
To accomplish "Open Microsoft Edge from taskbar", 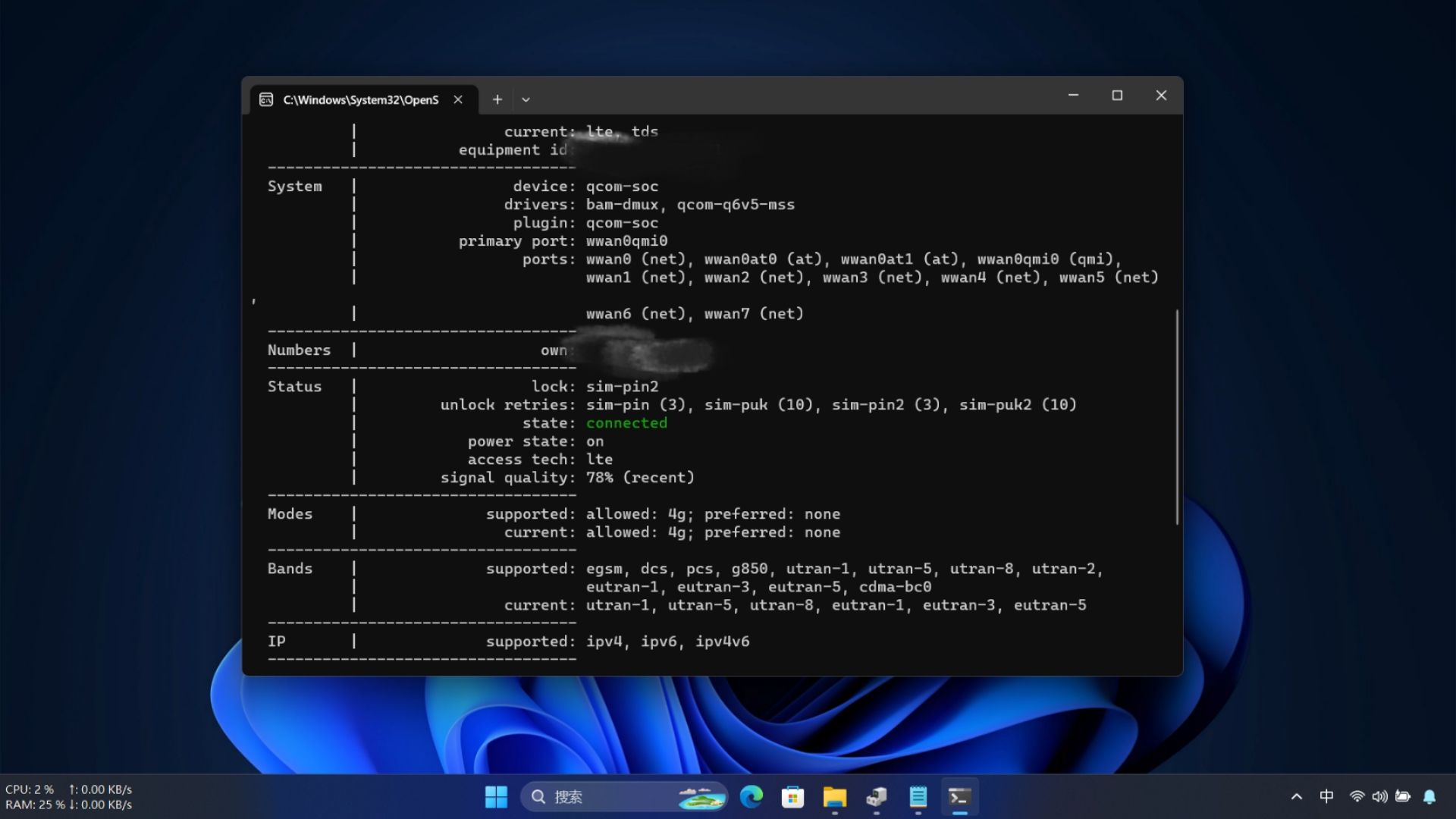I will point(752,797).
